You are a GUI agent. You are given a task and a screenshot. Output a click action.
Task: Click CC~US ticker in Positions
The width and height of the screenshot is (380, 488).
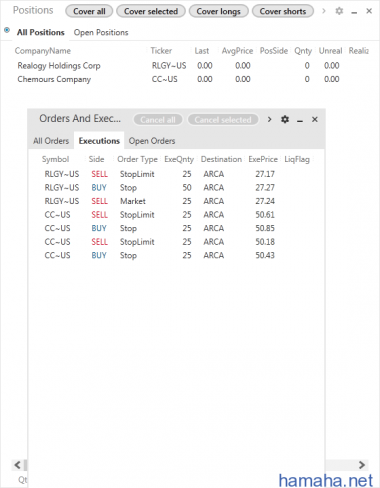pyautogui.click(x=165, y=79)
